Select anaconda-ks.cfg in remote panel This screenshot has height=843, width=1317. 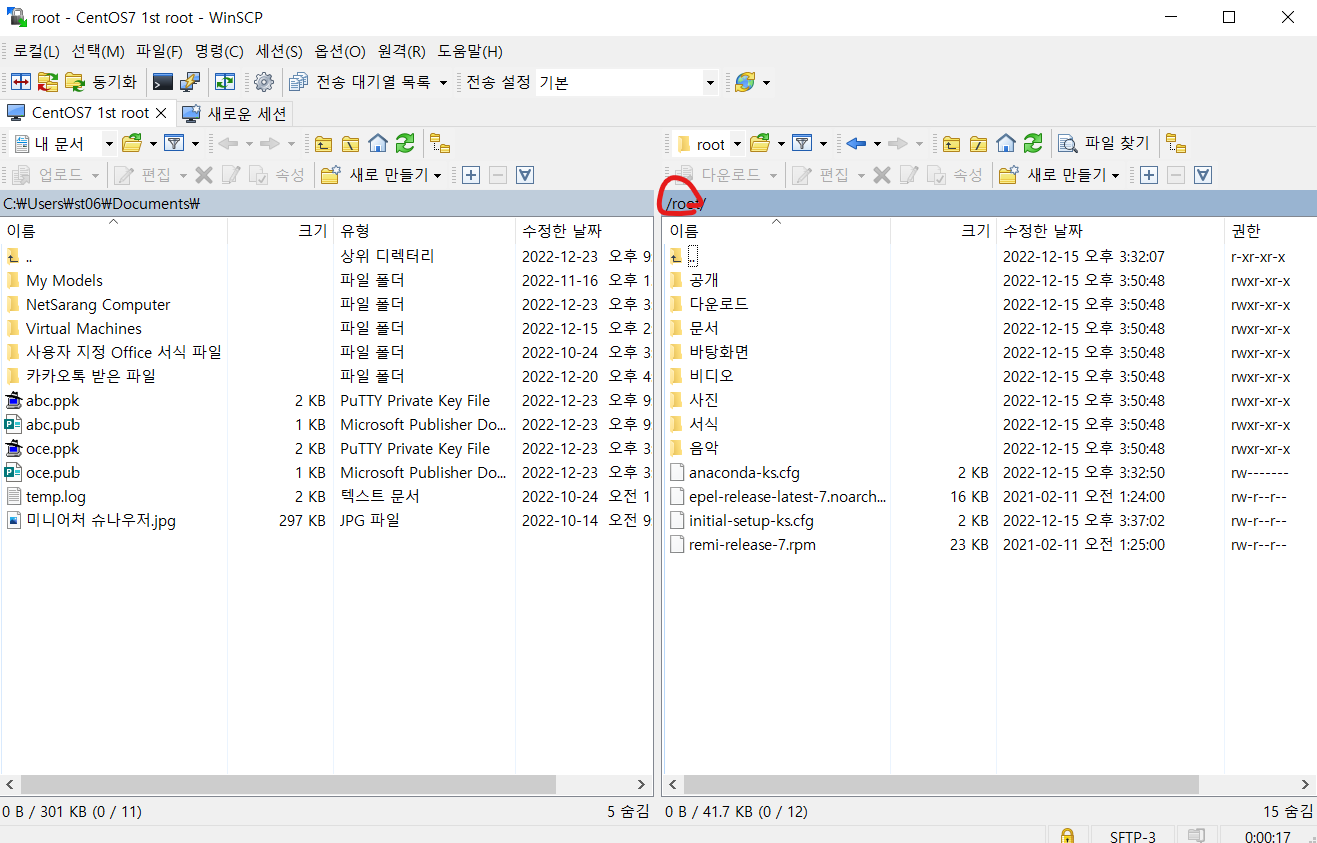(x=744, y=472)
